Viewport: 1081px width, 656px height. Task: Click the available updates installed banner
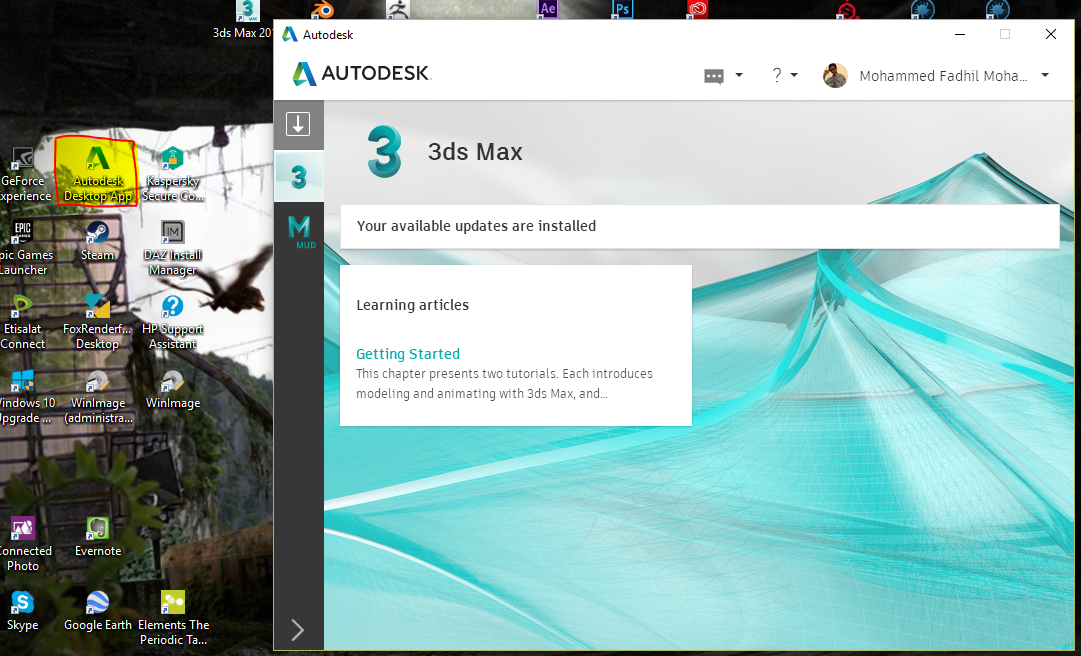[699, 226]
